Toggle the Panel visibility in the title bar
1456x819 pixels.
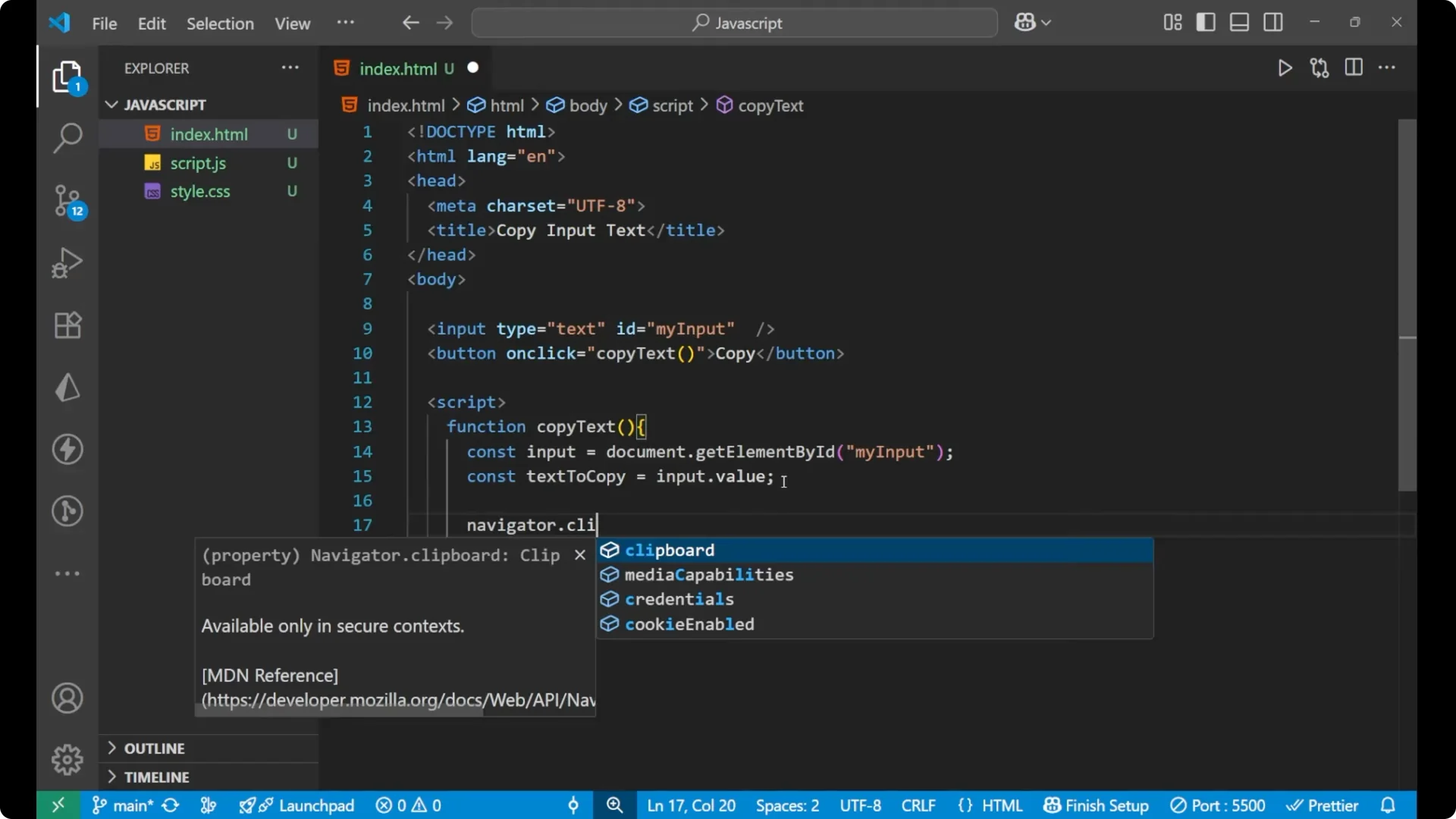(1238, 22)
